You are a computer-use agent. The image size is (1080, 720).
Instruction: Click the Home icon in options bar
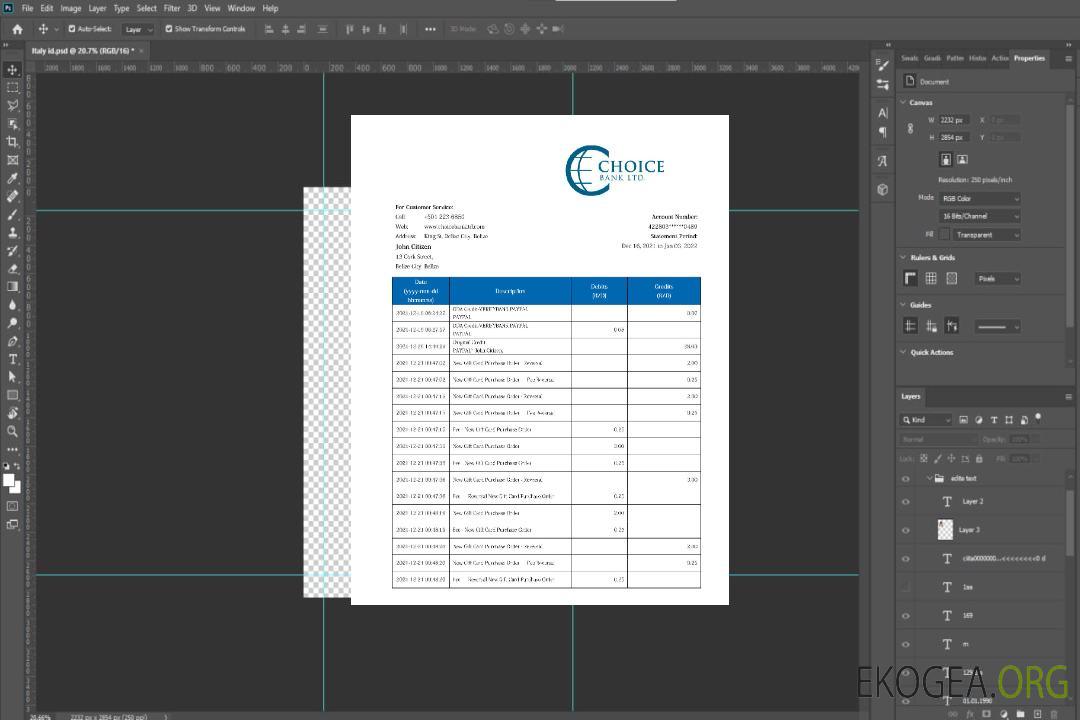[x=17, y=29]
